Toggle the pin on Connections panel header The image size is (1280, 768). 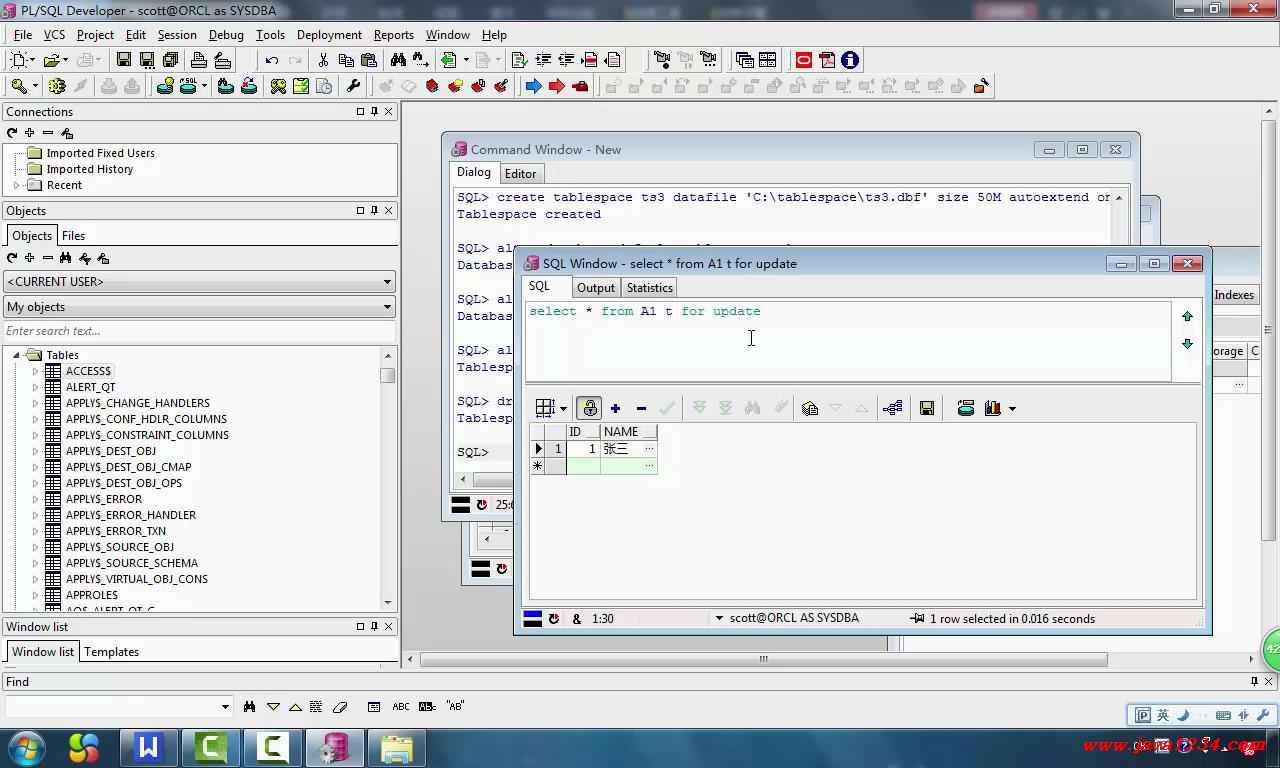tap(375, 112)
